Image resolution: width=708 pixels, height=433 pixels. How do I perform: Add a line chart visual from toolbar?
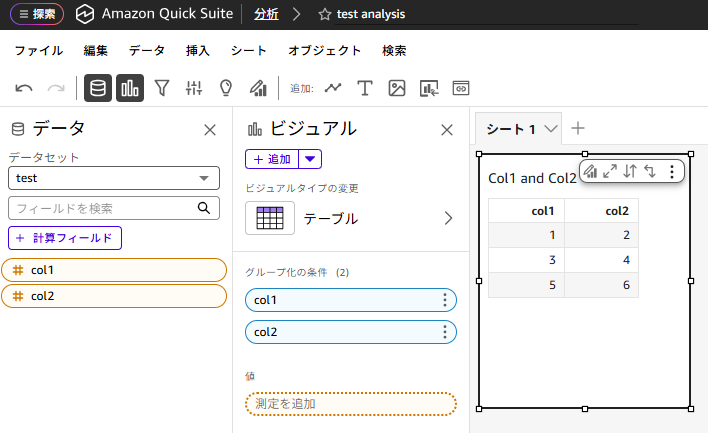(x=333, y=88)
